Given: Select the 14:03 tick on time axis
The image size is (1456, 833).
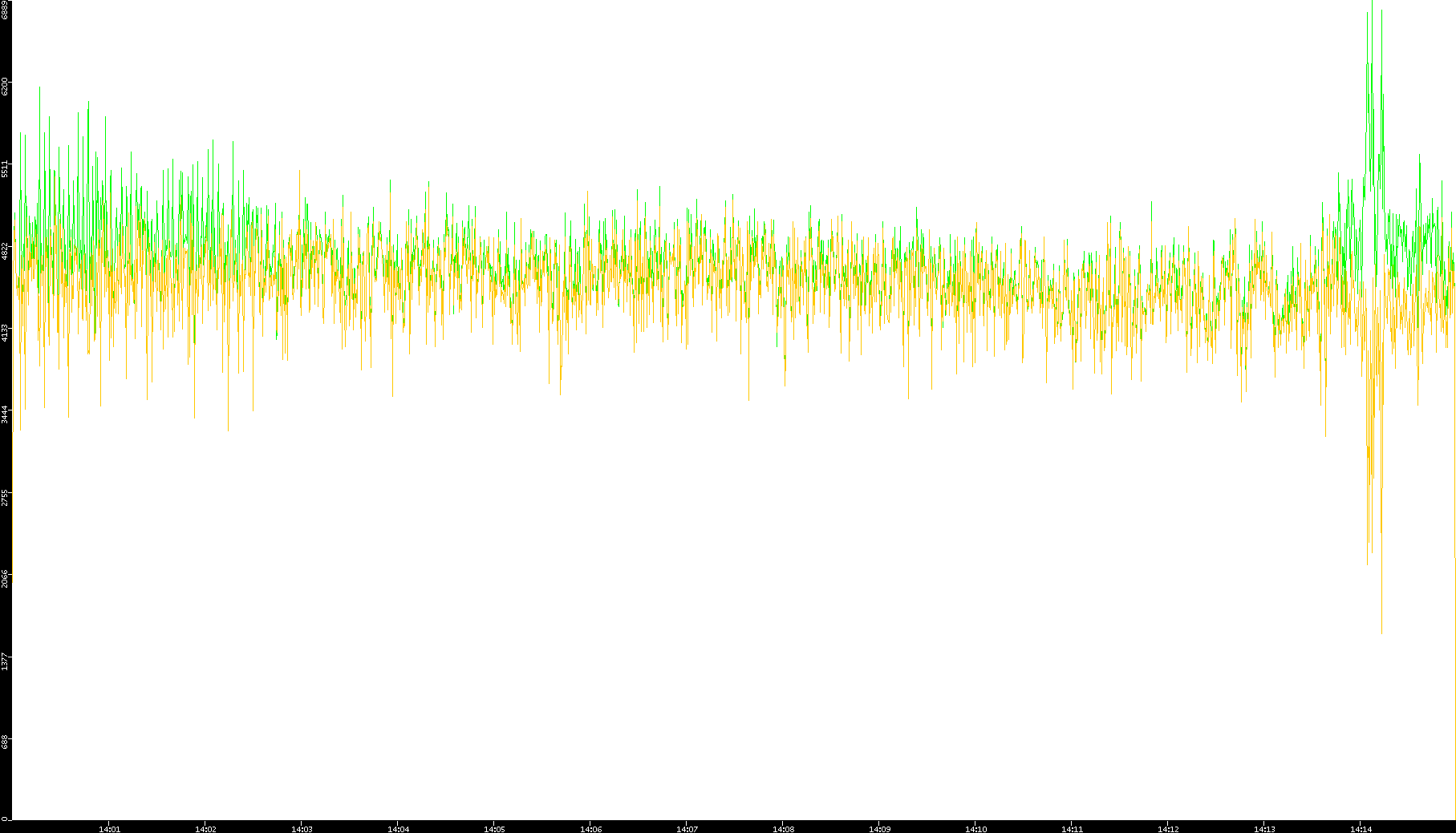Looking at the screenshot, I should 302,829.
